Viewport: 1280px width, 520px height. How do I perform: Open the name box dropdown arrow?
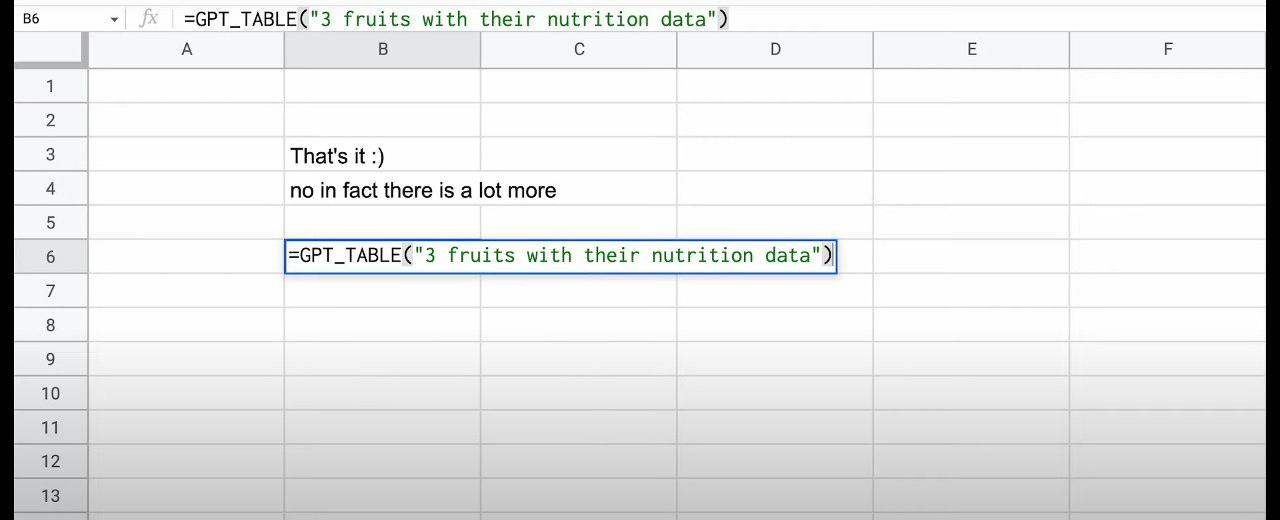coord(114,19)
